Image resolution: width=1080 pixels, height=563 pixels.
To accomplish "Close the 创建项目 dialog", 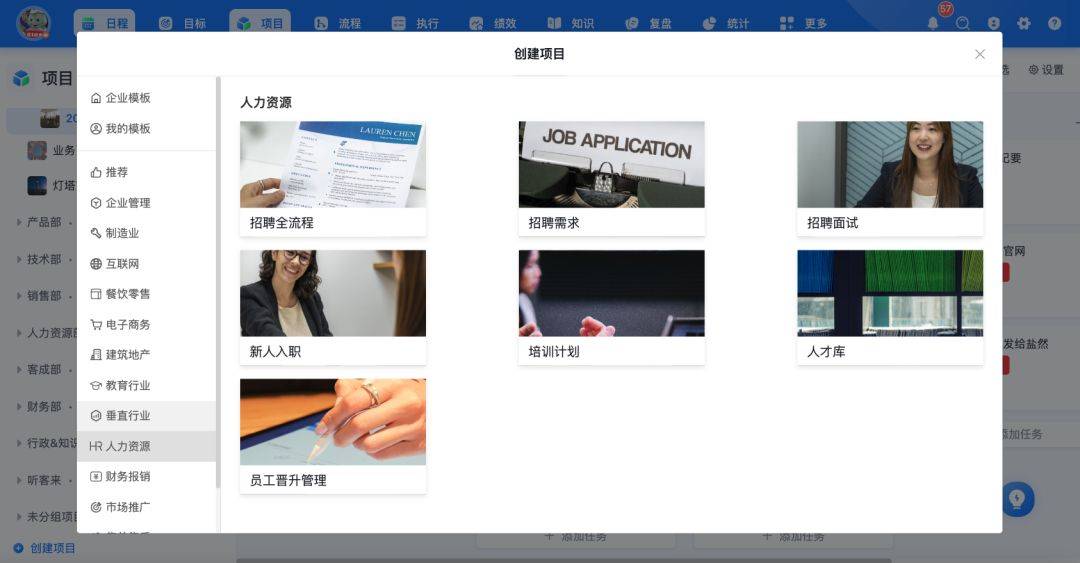I will pyautogui.click(x=979, y=54).
